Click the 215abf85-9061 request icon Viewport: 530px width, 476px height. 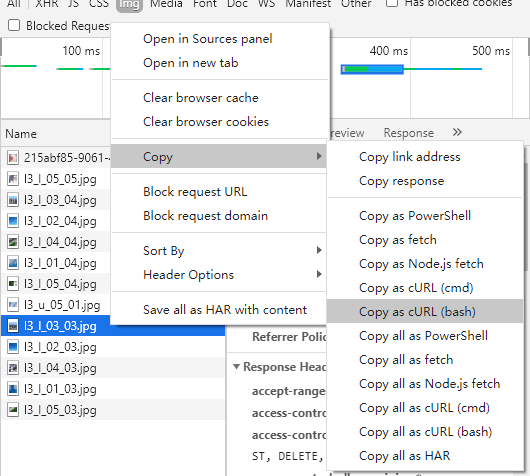(13, 158)
